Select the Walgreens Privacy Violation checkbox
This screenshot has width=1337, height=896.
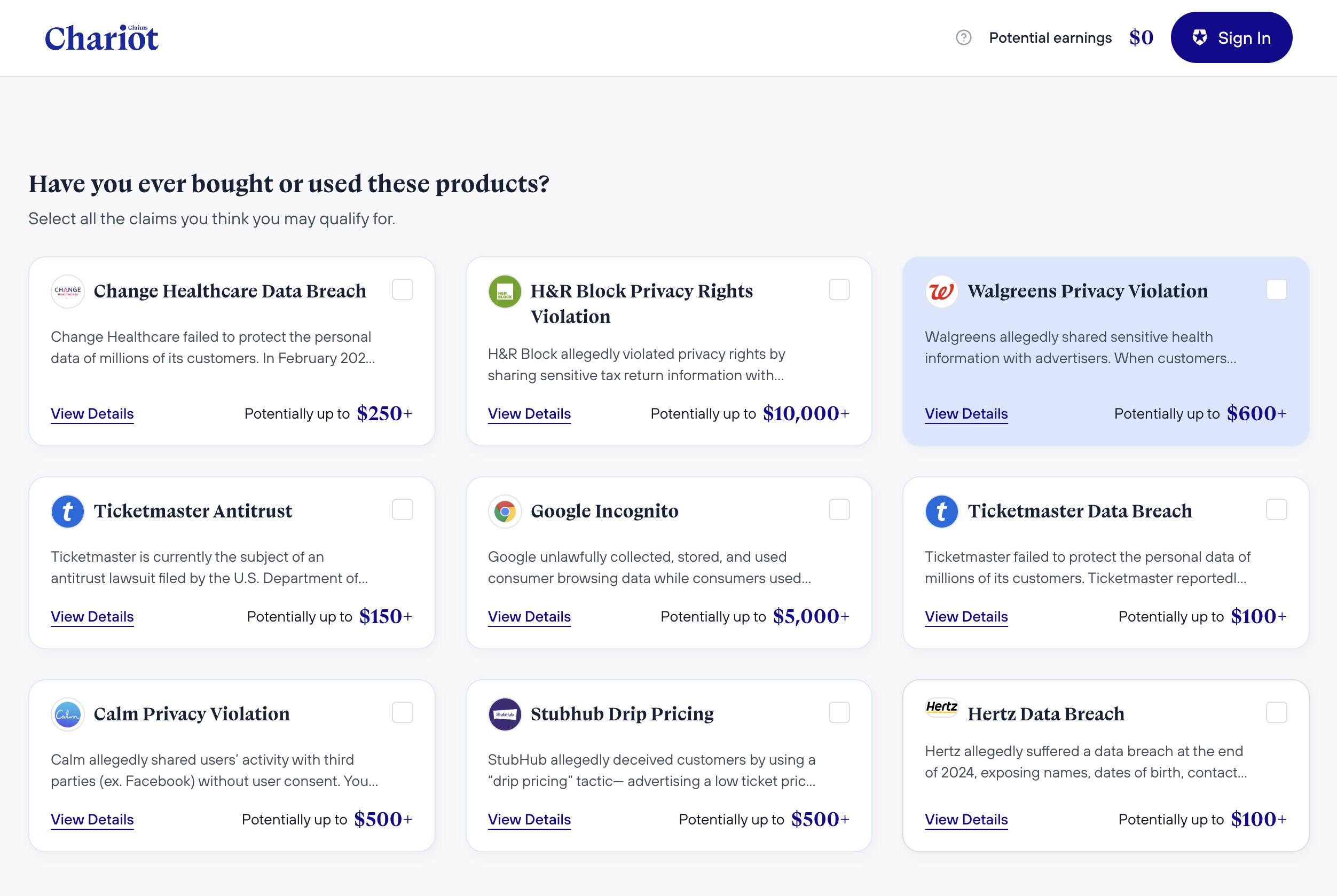click(x=1276, y=290)
